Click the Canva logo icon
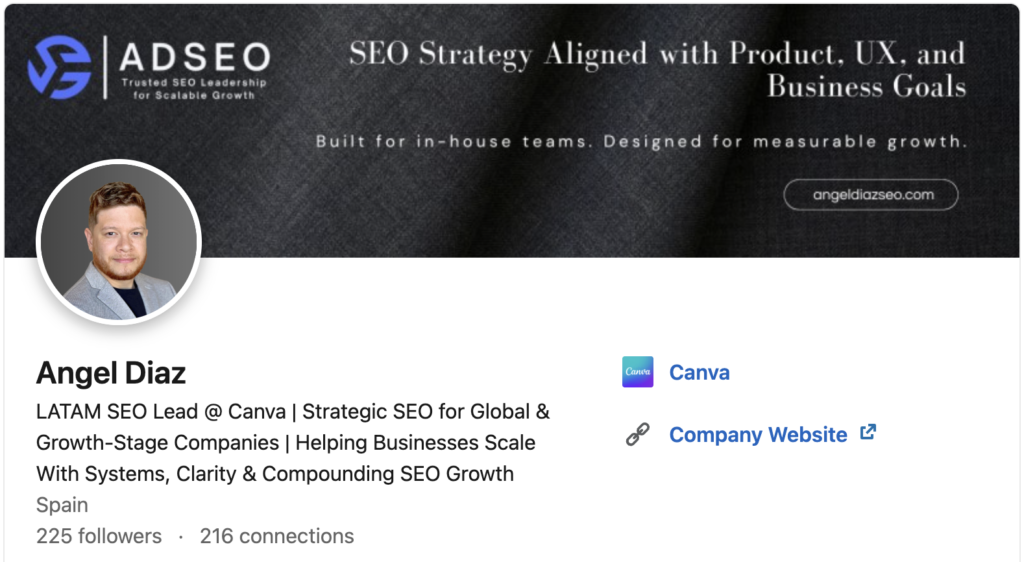1024x562 pixels. 637,372
